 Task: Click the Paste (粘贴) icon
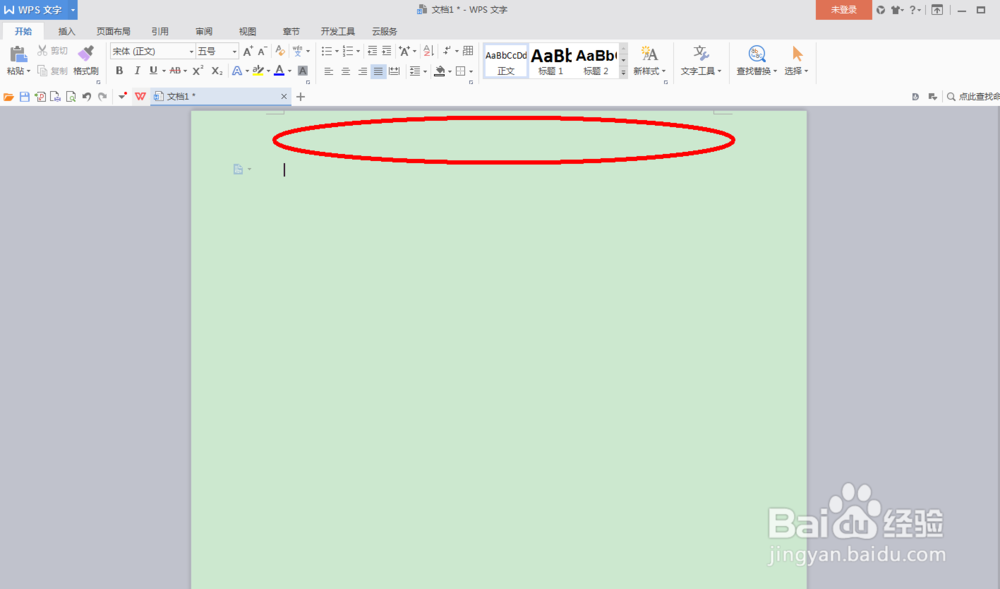pos(17,54)
